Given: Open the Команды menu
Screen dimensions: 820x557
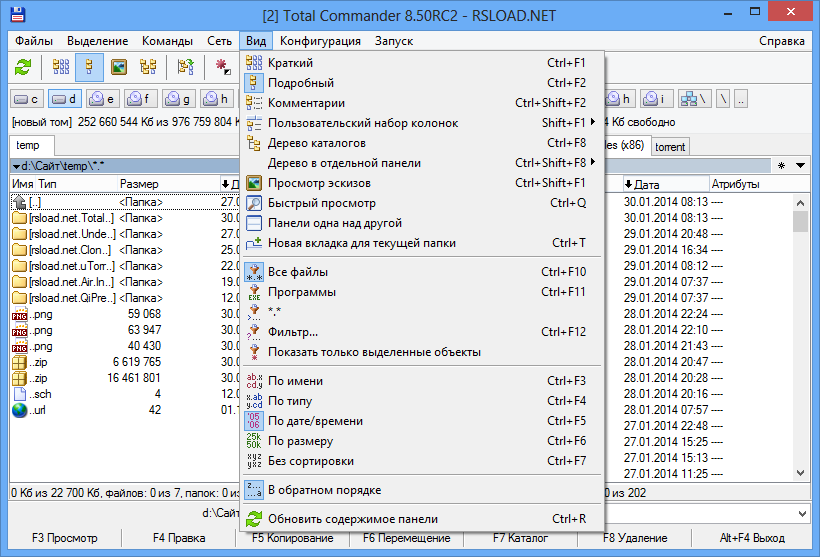Looking at the screenshot, I should [x=167, y=41].
